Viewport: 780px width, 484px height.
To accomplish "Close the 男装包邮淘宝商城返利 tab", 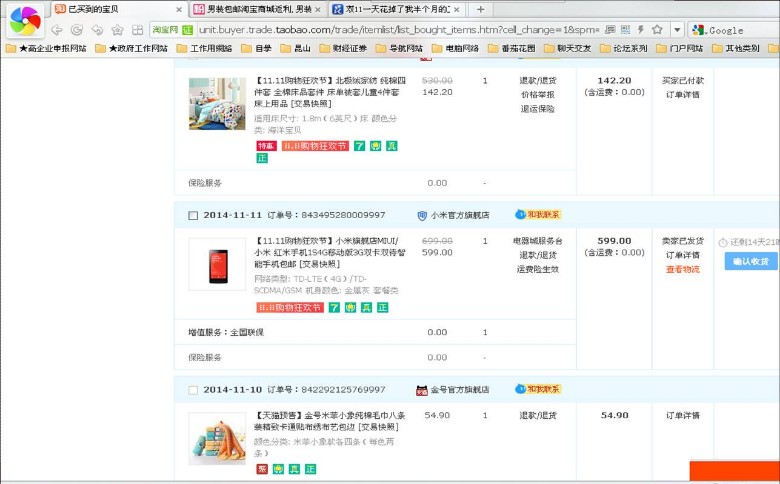I will [x=318, y=9].
